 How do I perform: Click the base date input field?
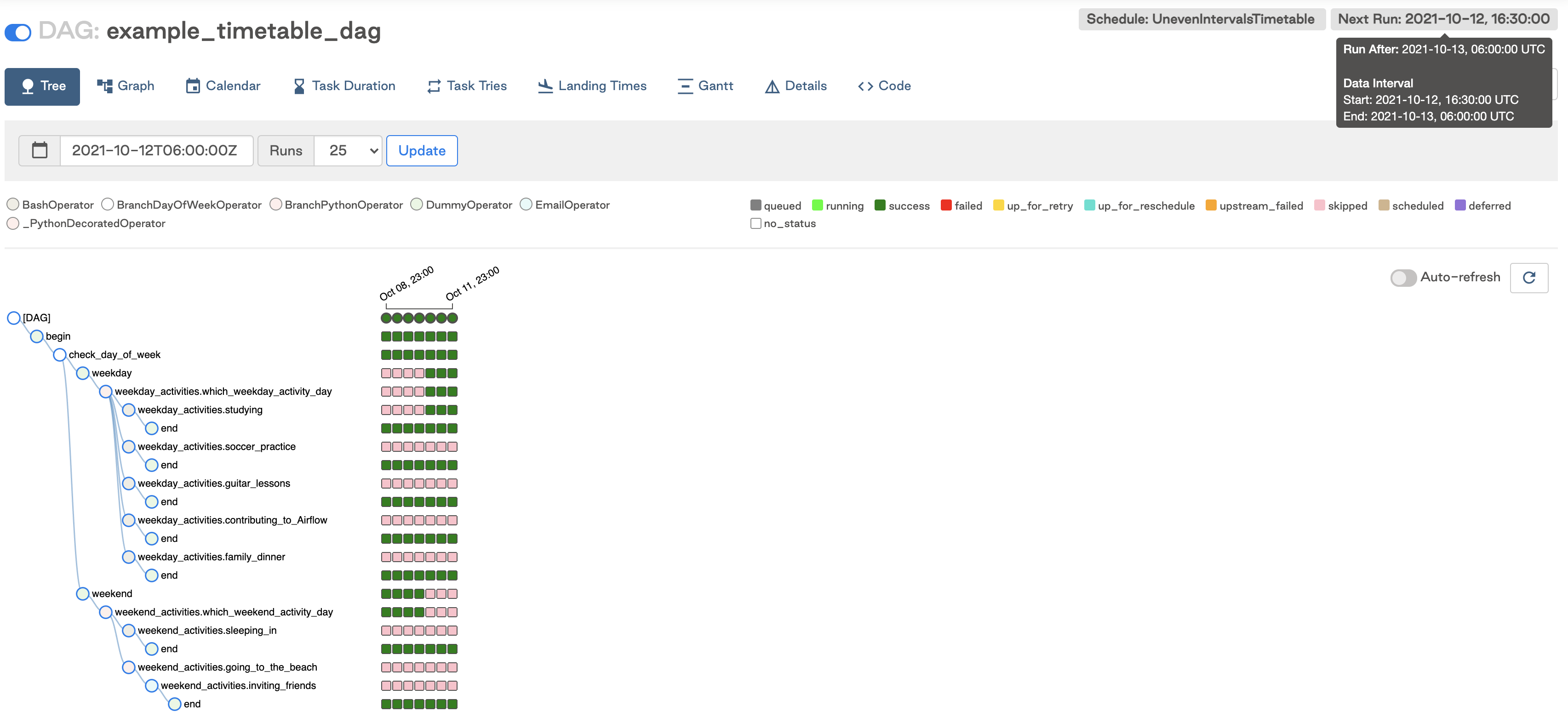155,150
